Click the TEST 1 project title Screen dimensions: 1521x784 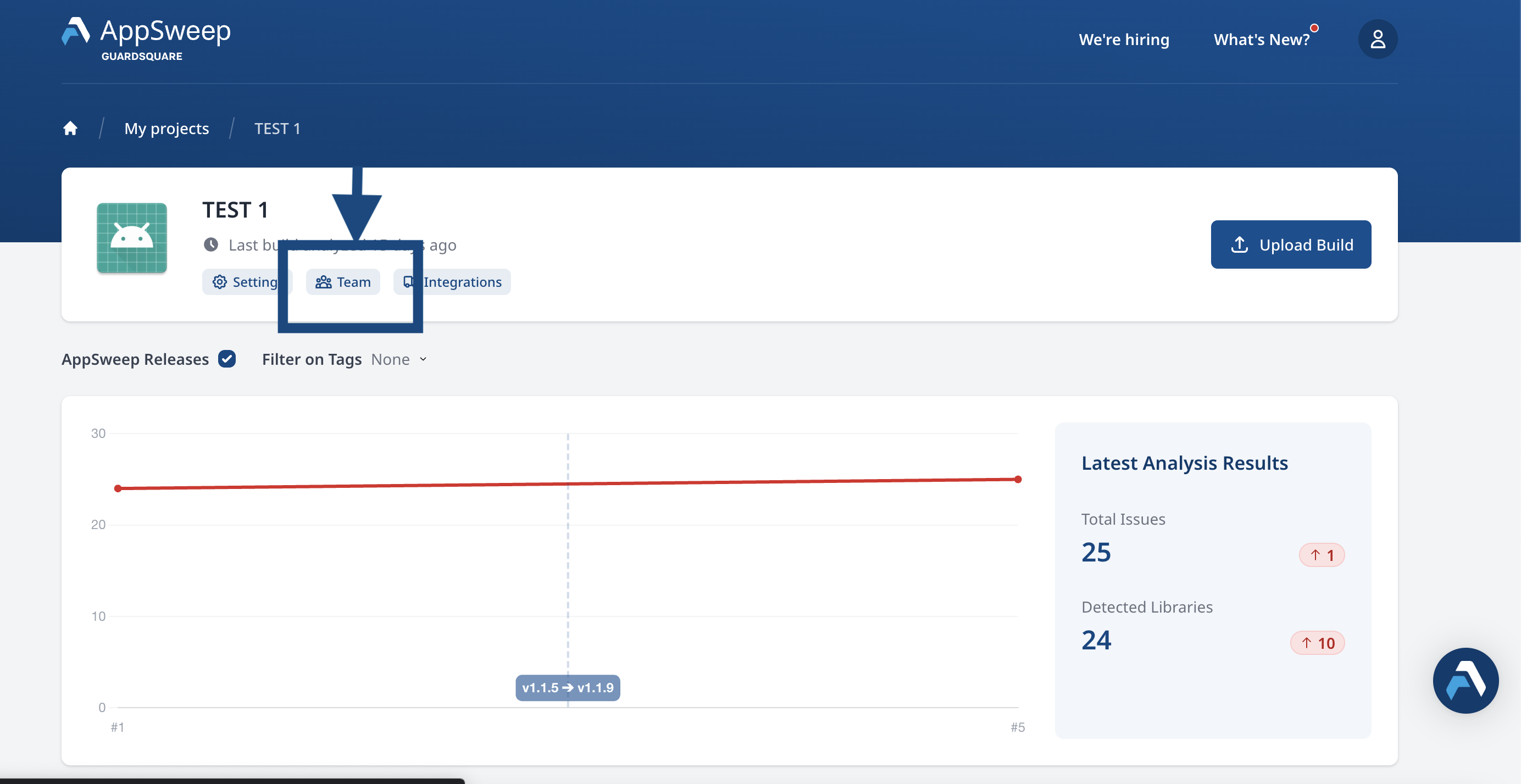[x=235, y=210]
